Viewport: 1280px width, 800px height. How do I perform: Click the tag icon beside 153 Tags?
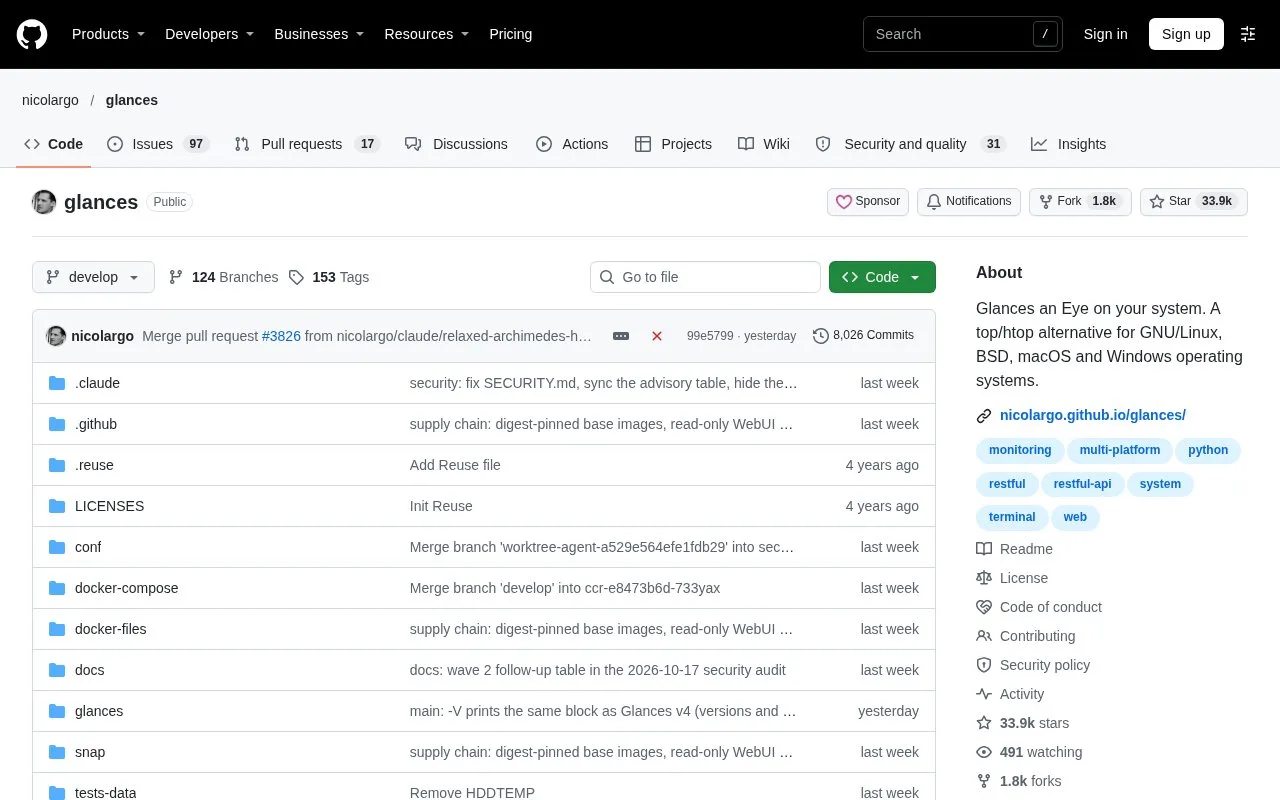tap(296, 277)
